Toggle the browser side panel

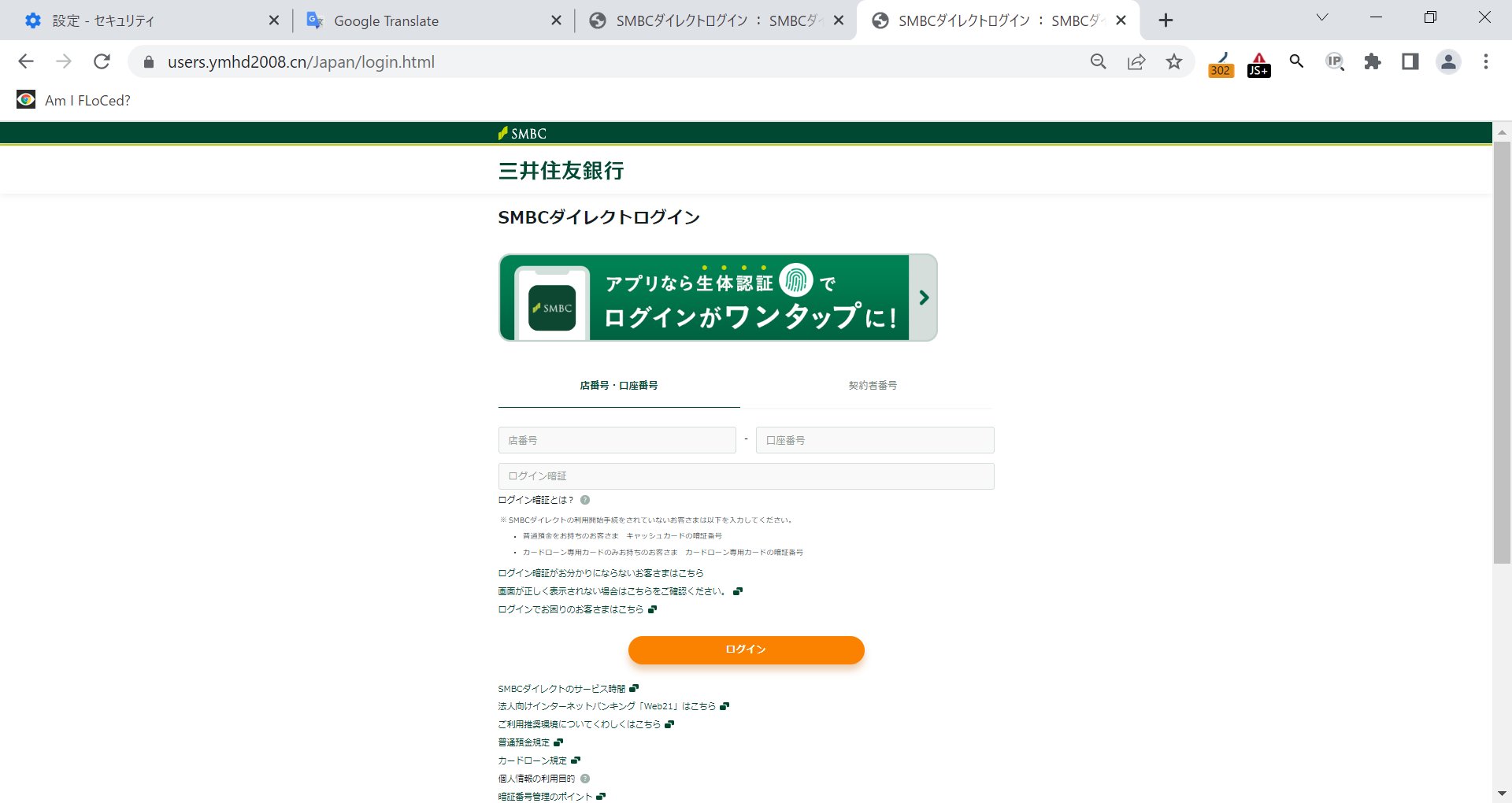(x=1410, y=61)
